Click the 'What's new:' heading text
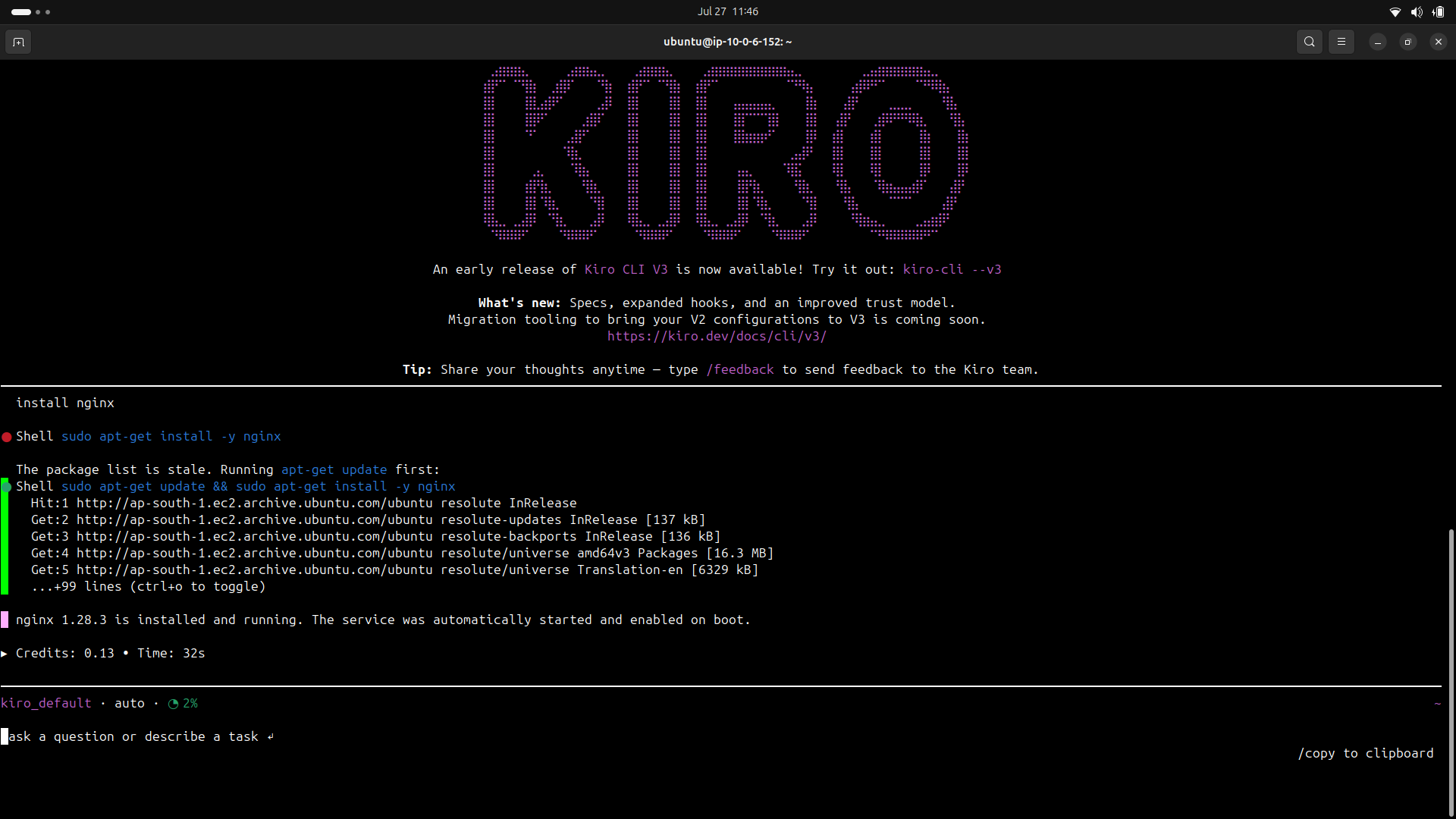The width and height of the screenshot is (1456, 819). point(519,303)
